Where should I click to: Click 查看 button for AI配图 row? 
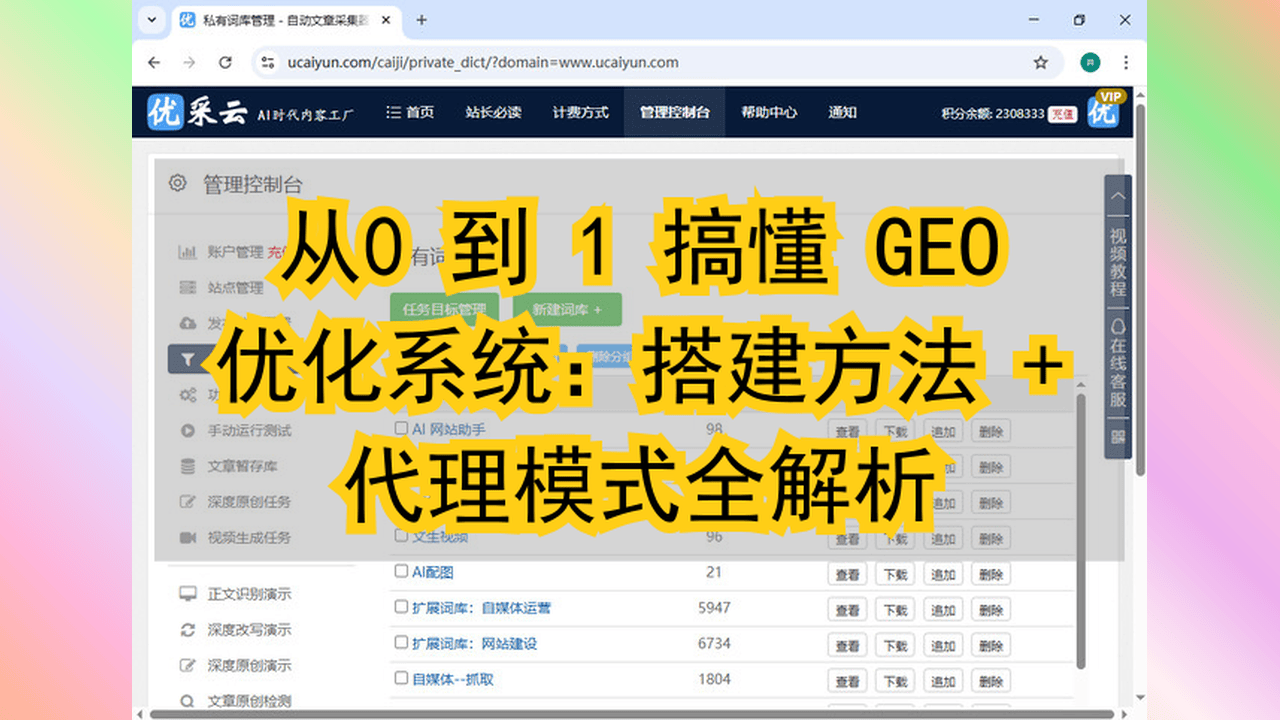848,574
